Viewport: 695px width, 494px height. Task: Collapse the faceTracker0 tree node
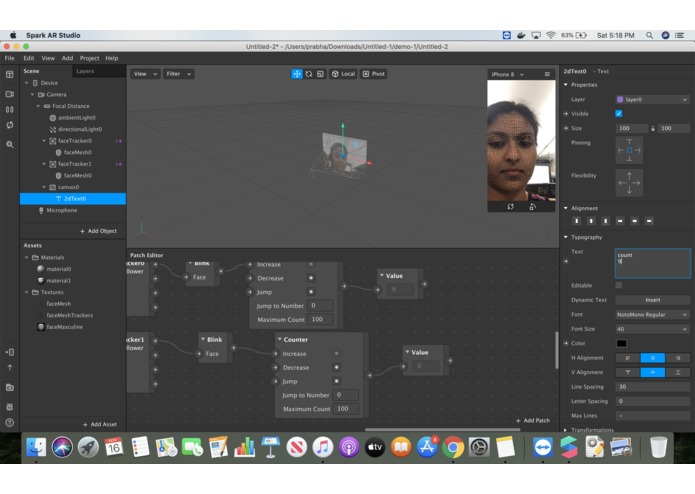coord(44,141)
